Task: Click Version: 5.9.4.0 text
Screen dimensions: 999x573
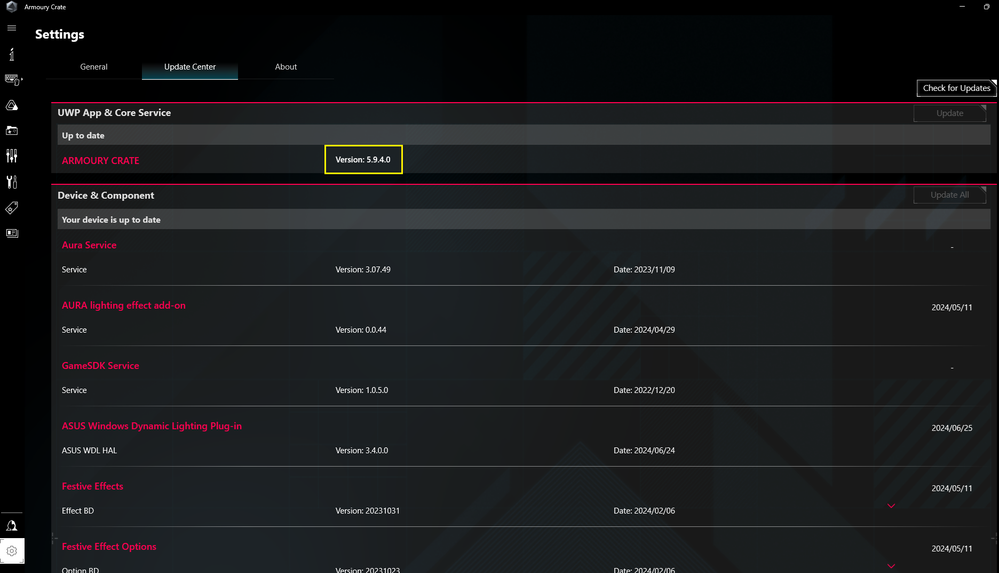Action: (x=363, y=159)
